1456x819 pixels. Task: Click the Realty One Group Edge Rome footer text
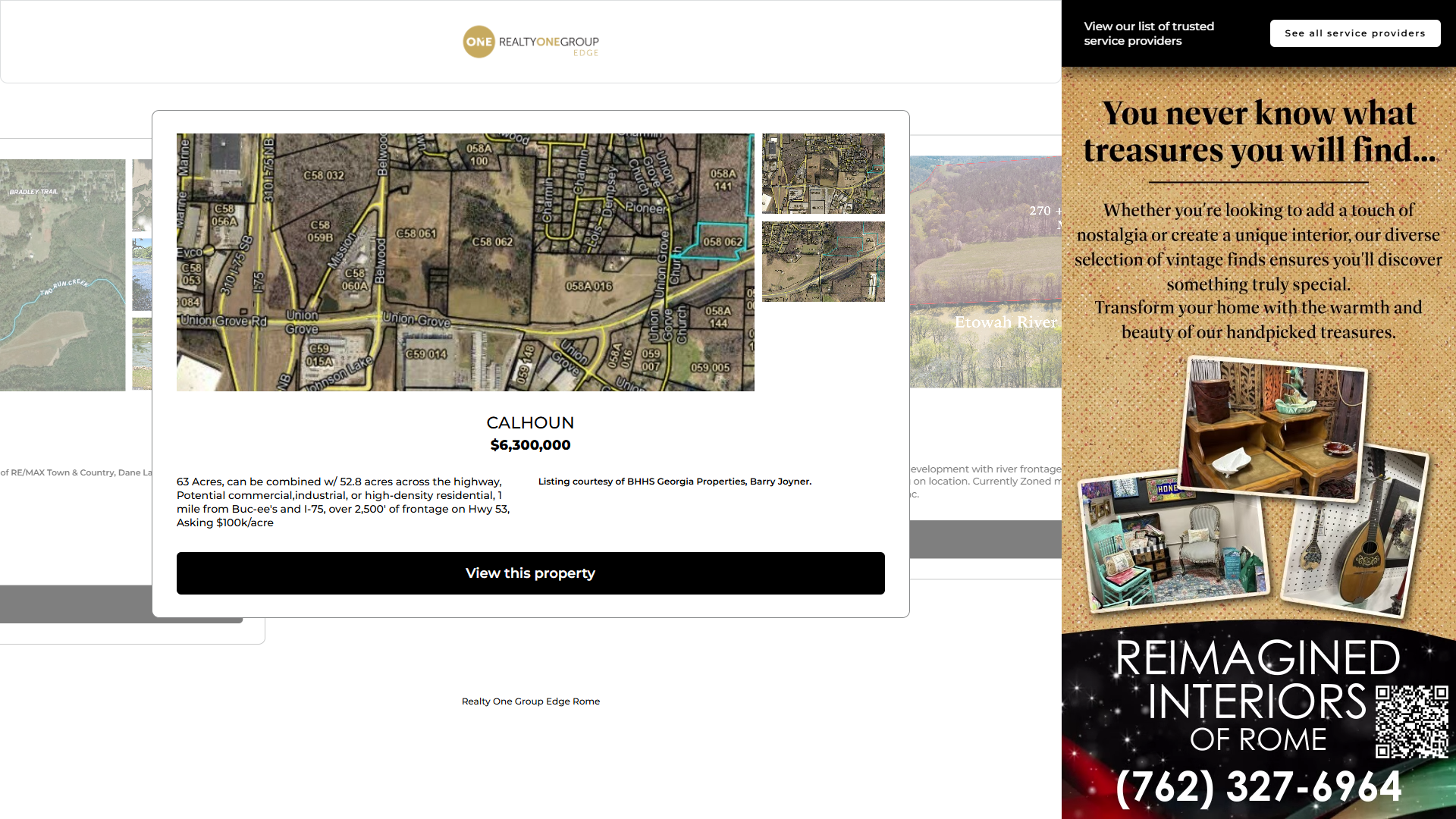(530, 701)
